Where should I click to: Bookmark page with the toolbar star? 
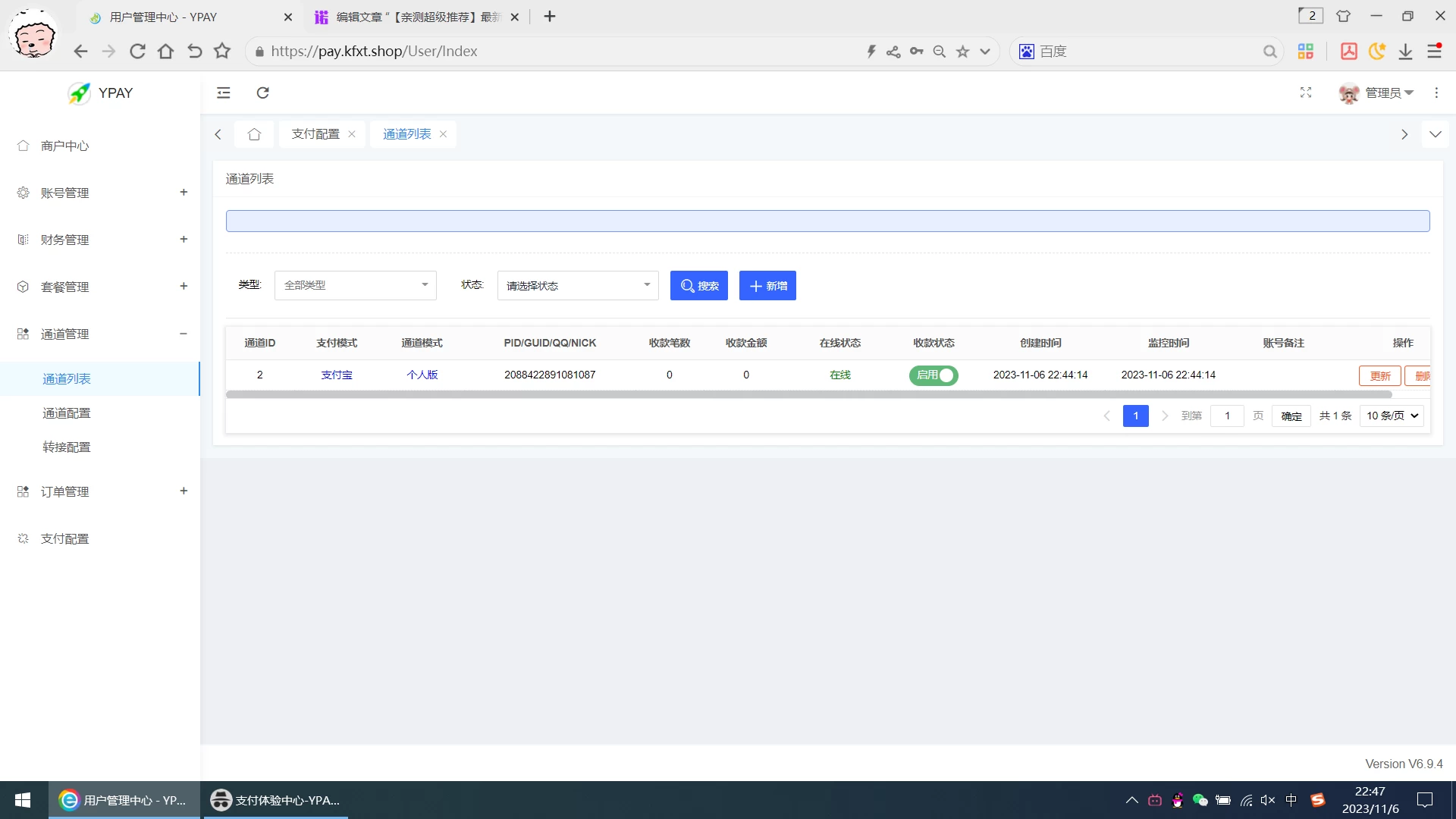pyautogui.click(x=222, y=51)
